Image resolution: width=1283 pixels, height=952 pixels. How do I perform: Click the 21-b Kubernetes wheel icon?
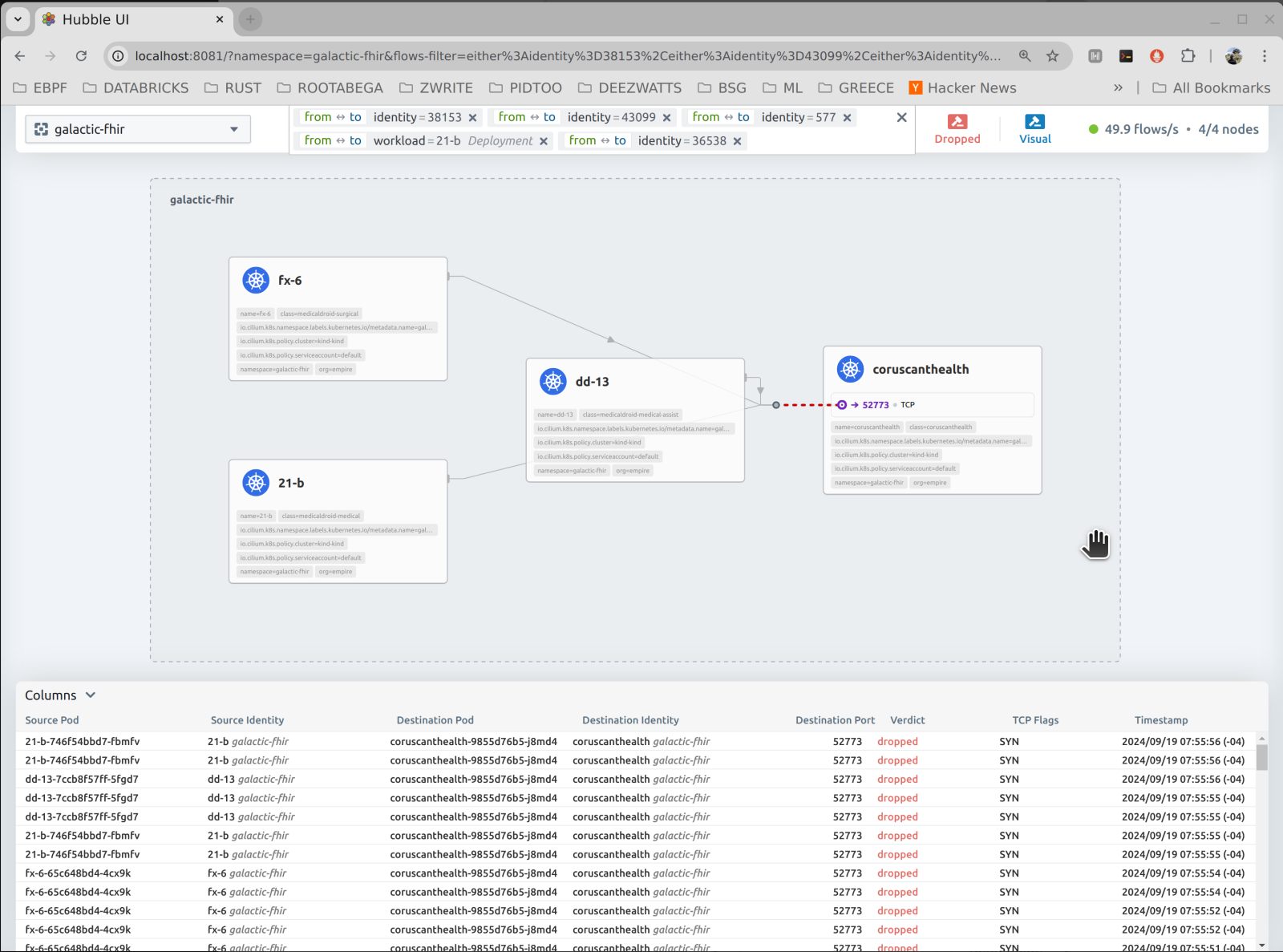pyautogui.click(x=256, y=482)
